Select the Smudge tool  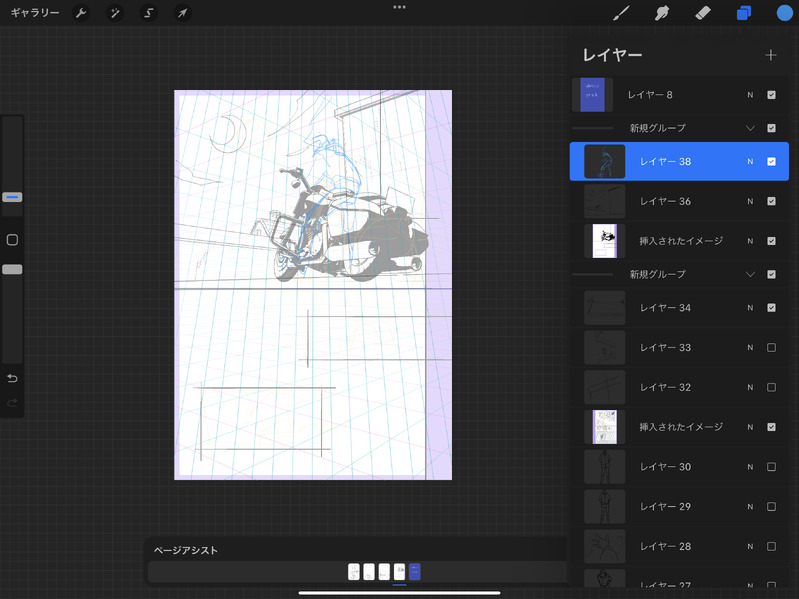tap(661, 13)
